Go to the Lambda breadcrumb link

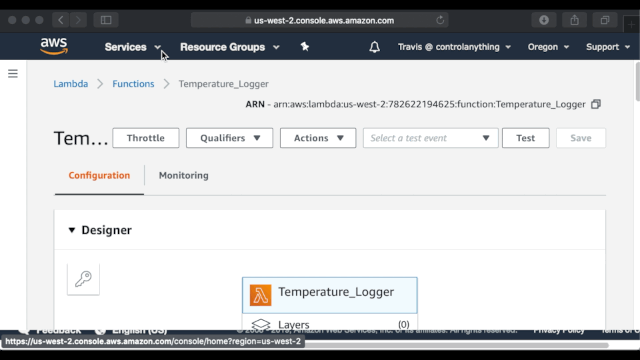tap(71, 84)
